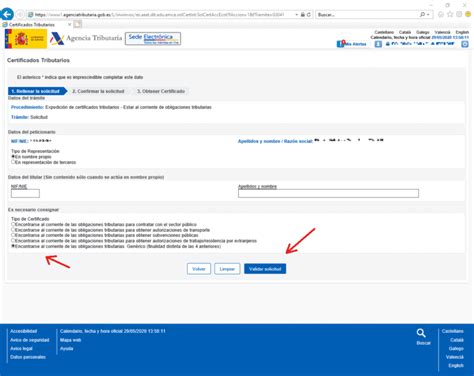Open the search provider dropdown arrow
Screen dimensions: 474x376
pos(428,15)
